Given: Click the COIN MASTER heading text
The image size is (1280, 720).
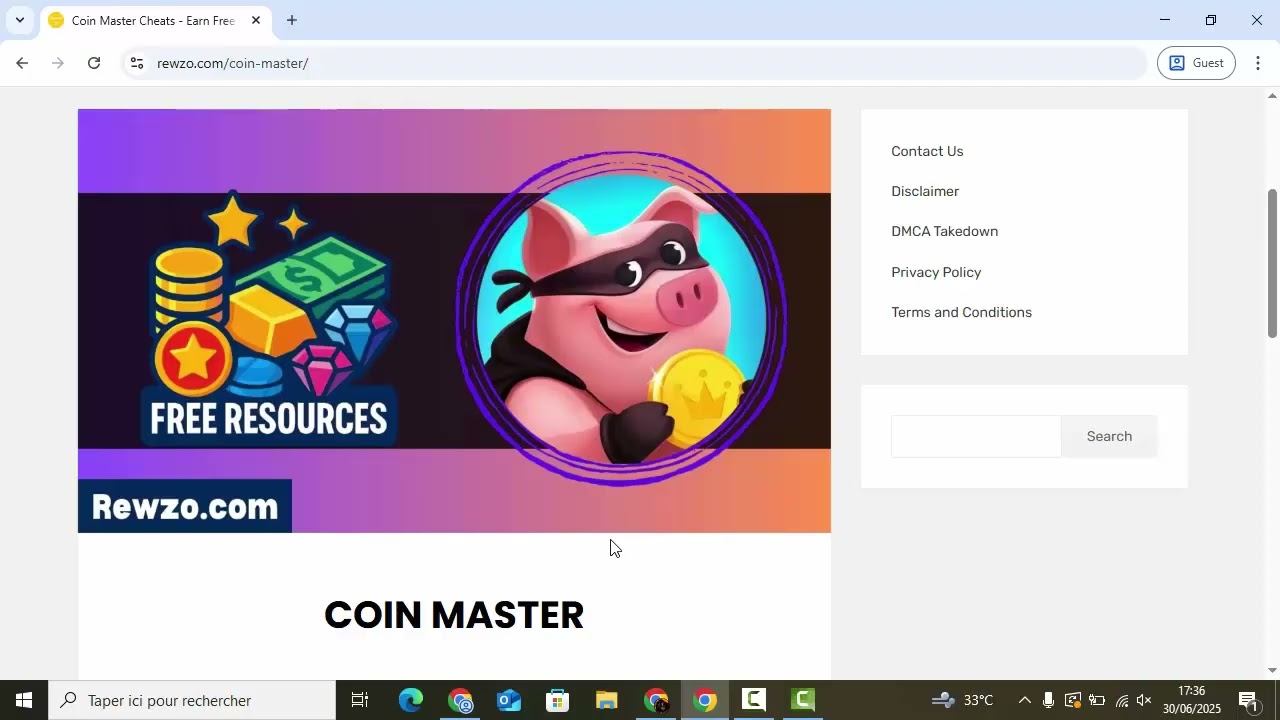Looking at the screenshot, I should 454,615.
